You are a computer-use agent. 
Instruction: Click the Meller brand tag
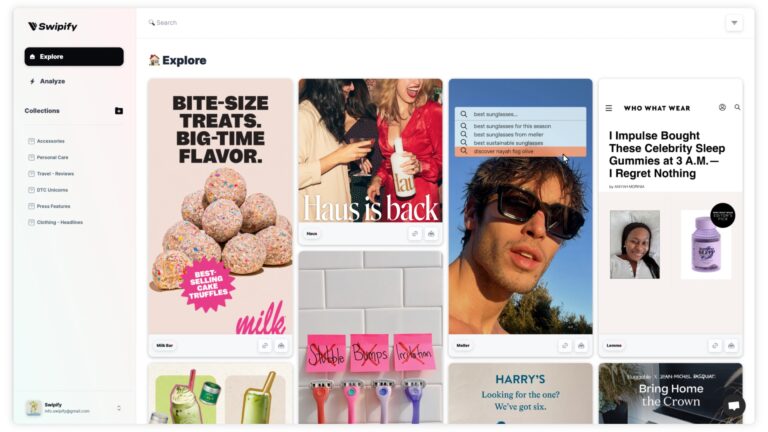pyautogui.click(x=463, y=346)
